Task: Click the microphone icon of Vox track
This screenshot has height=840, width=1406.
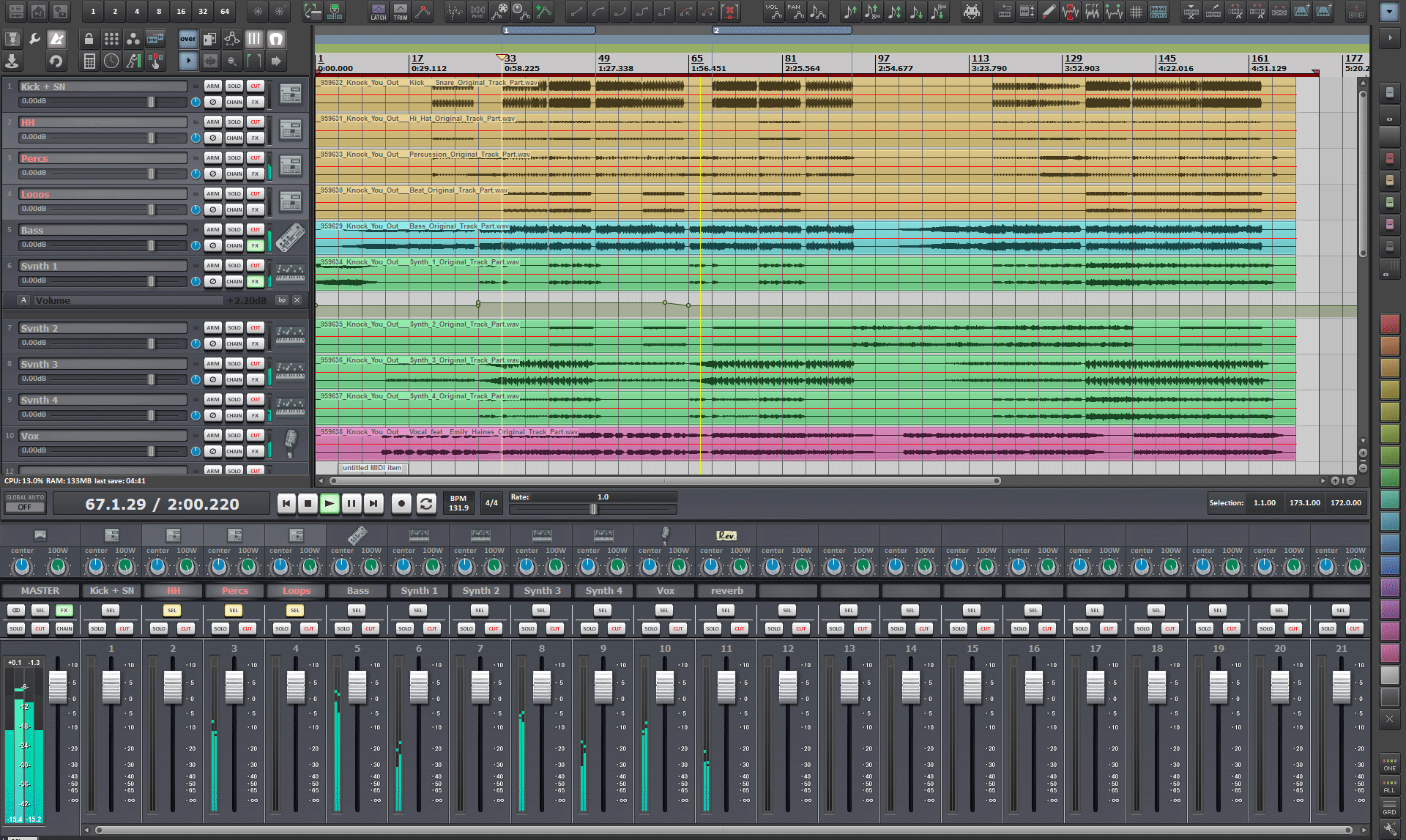Action: coord(291,442)
